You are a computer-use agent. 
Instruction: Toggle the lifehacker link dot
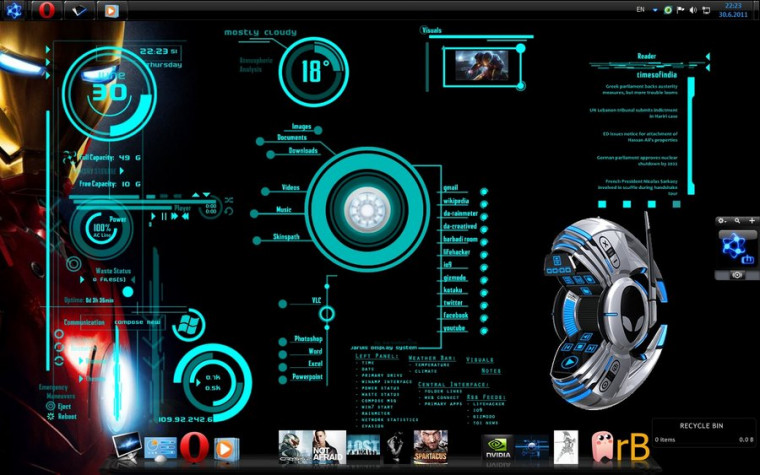coord(484,255)
